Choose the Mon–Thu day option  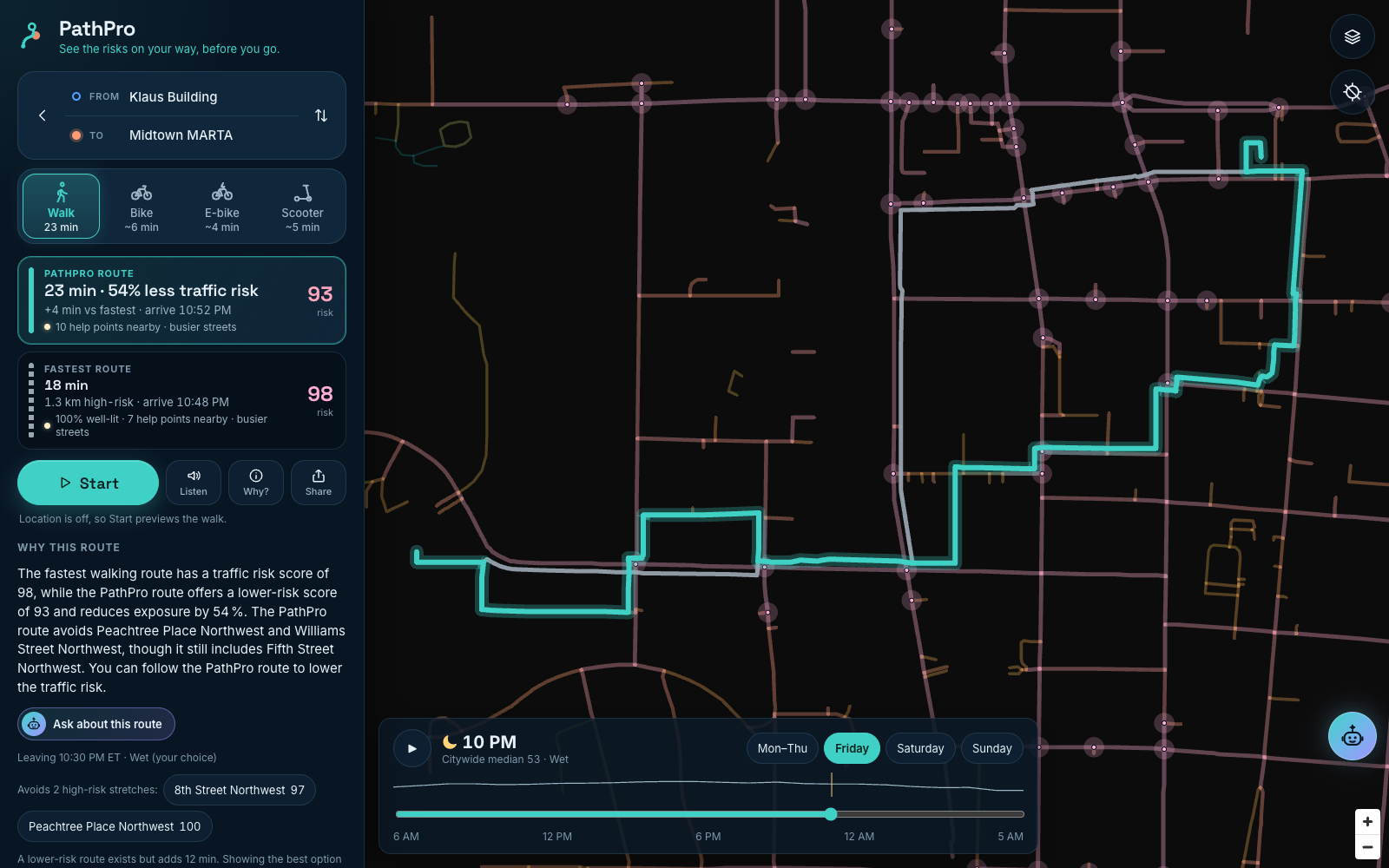[782, 748]
